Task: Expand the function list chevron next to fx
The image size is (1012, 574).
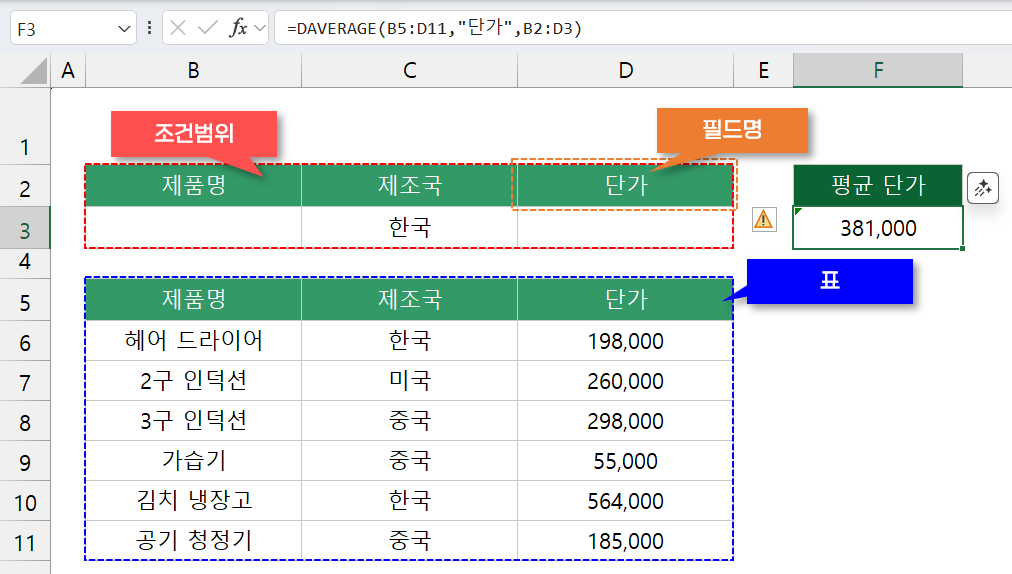Action: pos(260,29)
